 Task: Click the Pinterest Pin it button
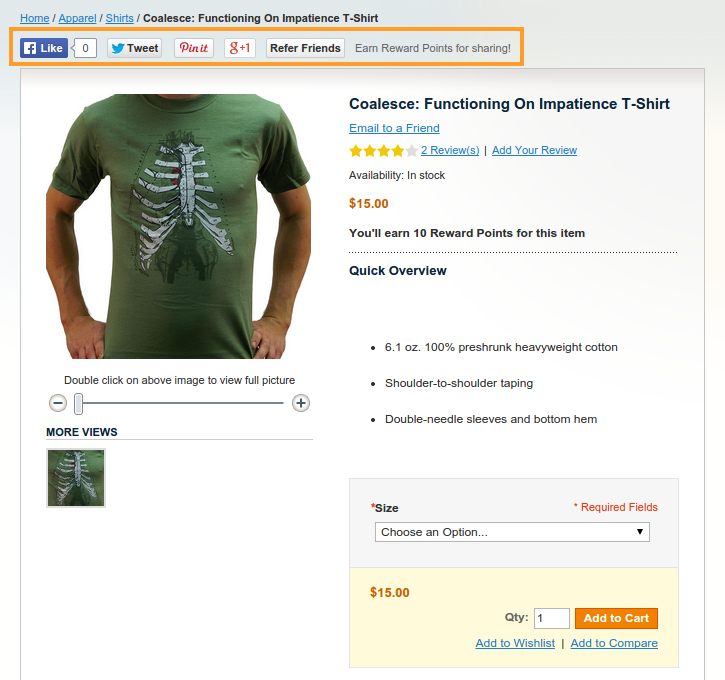[194, 48]
